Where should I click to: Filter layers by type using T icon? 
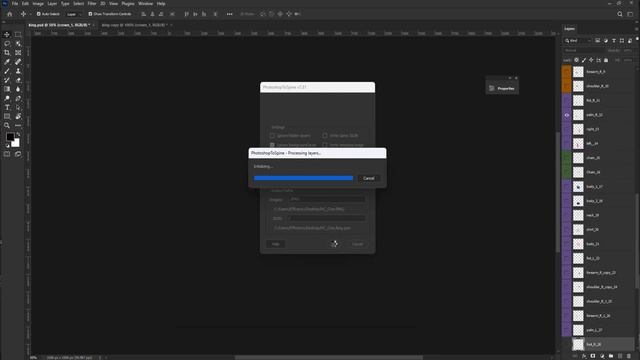click(x=614, y=41)
